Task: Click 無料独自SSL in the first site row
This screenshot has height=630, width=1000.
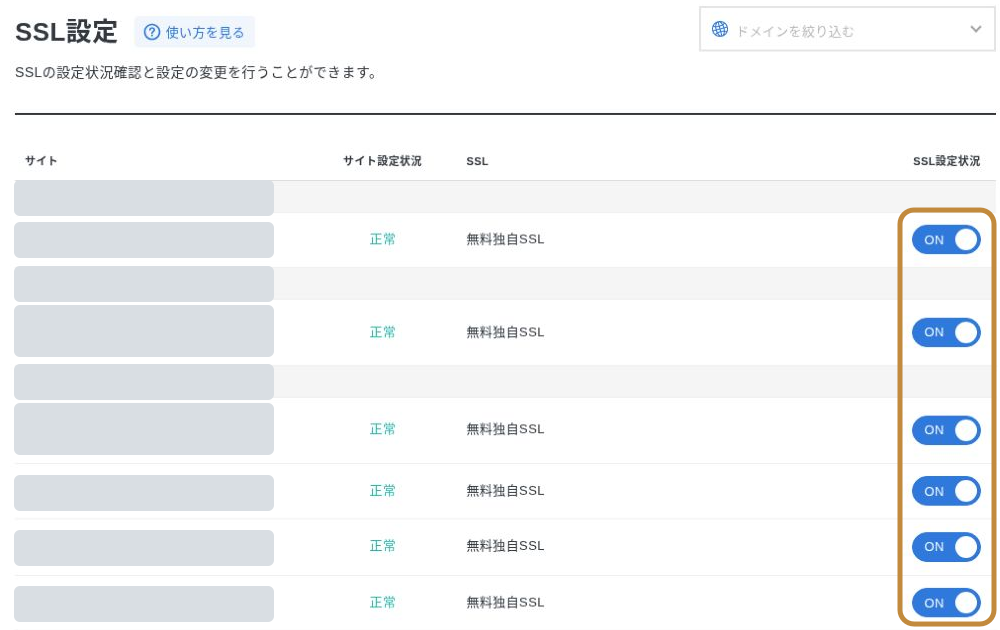Action: [505, 239]
